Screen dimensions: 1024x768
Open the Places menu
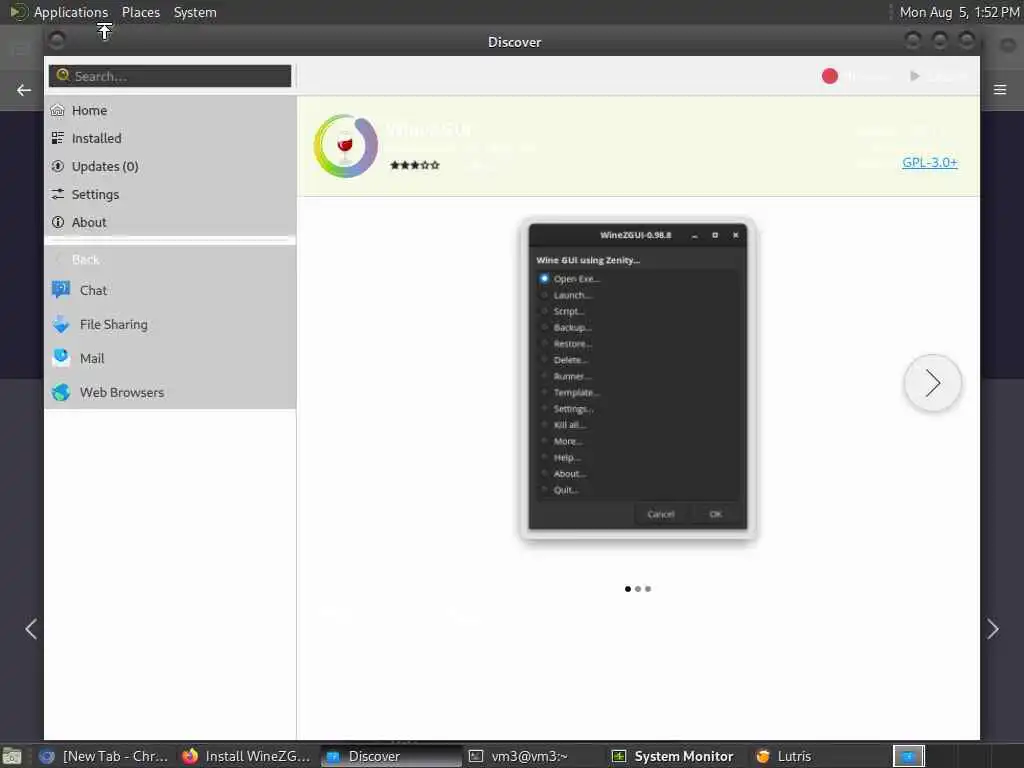click(141, 12)
